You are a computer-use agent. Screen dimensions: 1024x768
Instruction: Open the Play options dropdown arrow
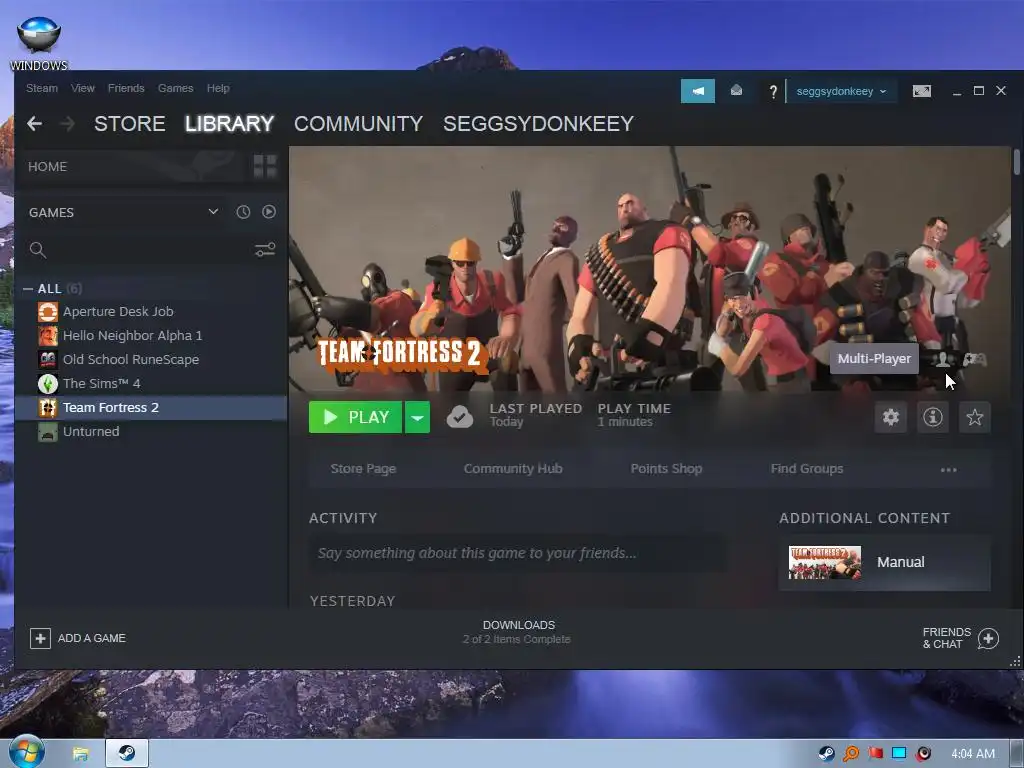coord(417,417)
